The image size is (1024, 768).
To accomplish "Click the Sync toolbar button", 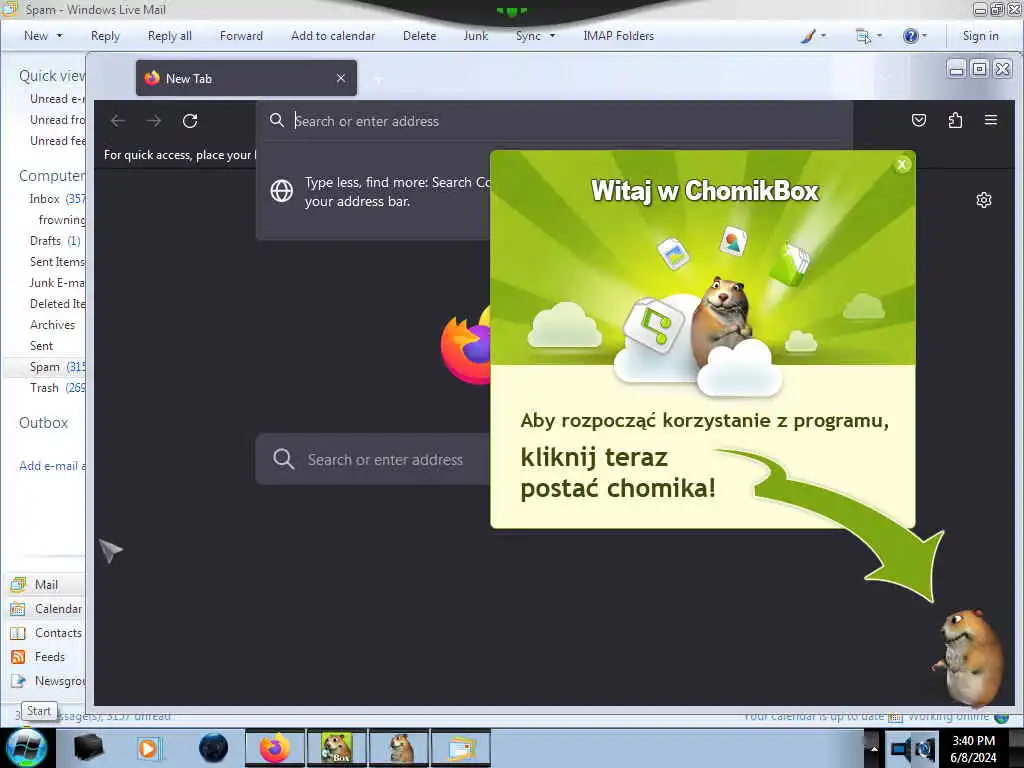I will [528, 36].
